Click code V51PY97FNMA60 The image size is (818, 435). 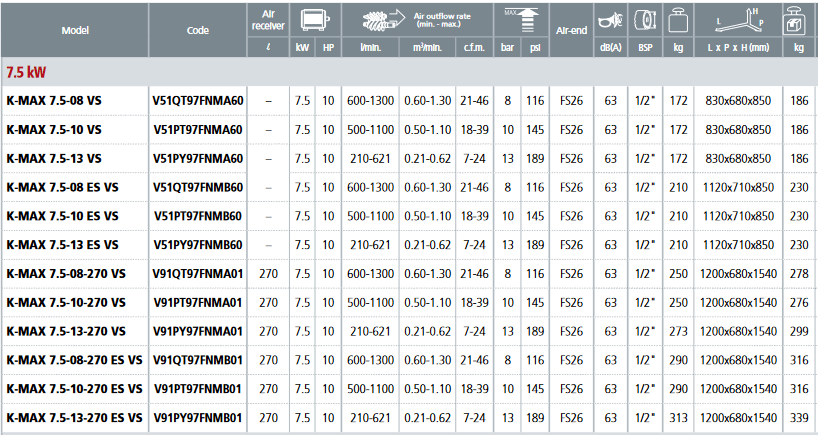198,159
